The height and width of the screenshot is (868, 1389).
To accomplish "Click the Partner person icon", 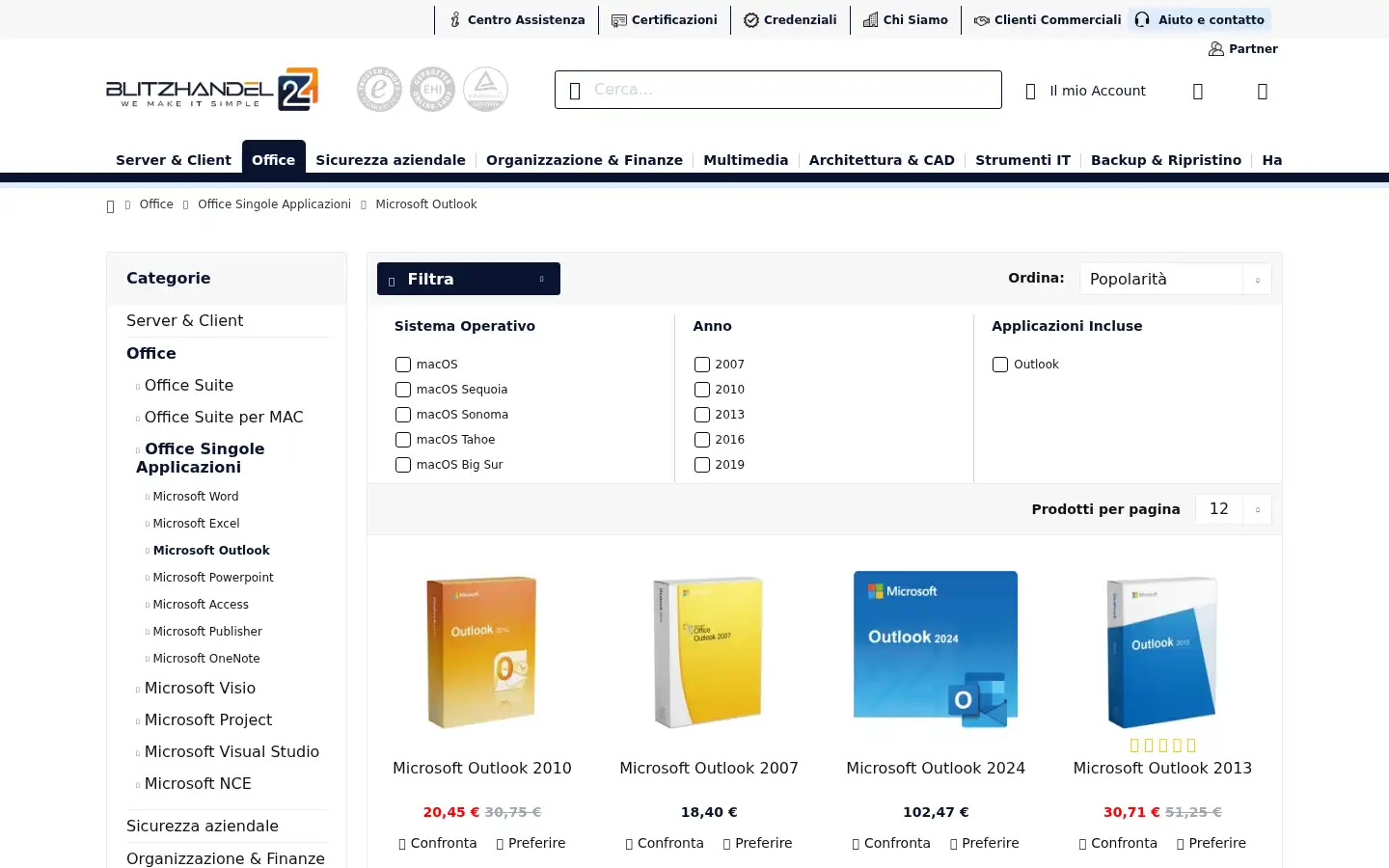I will [x=1216, y=48].
